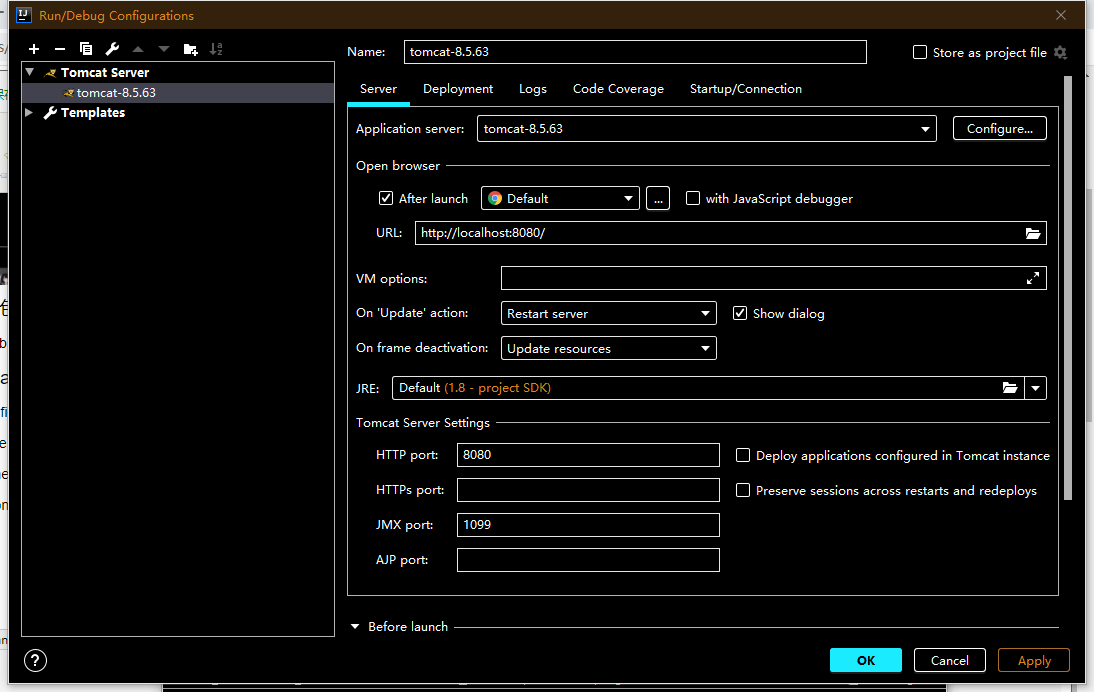This screenshot has height=692, width=1094.
Task: Switch to the Deployment tab
Action: point(458,89)
